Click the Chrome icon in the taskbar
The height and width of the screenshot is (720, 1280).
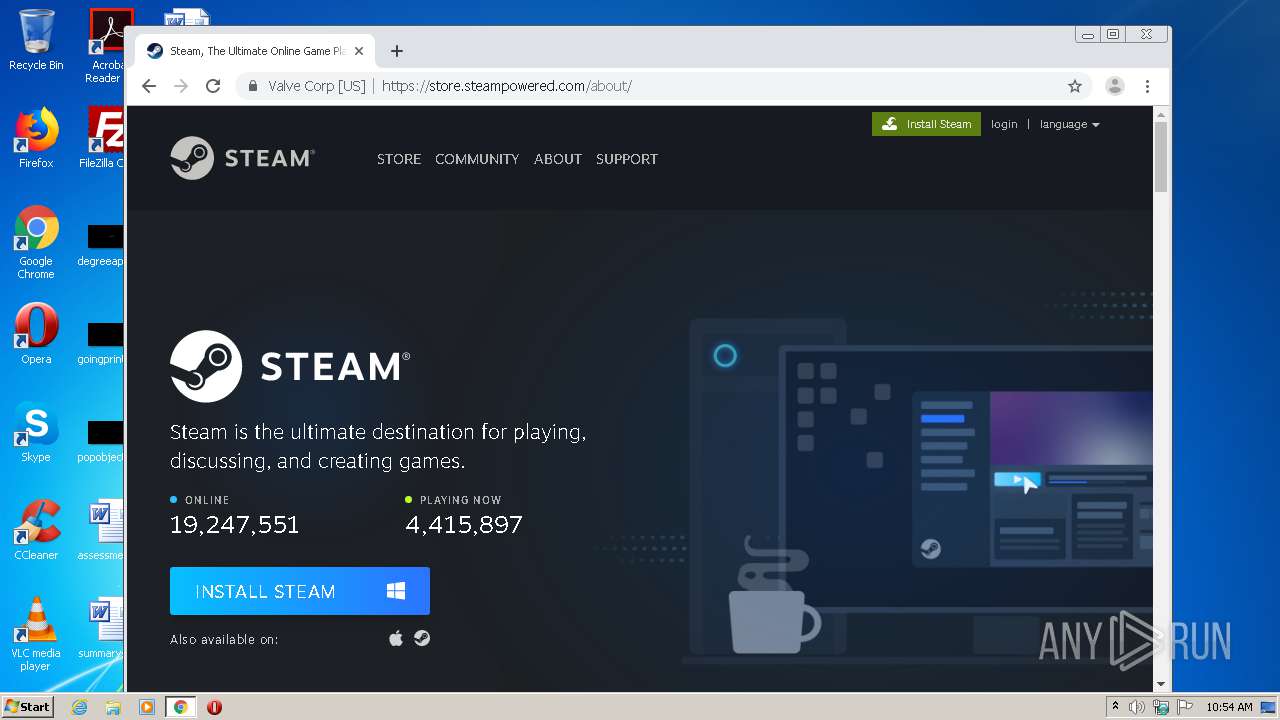coord(181,707)
